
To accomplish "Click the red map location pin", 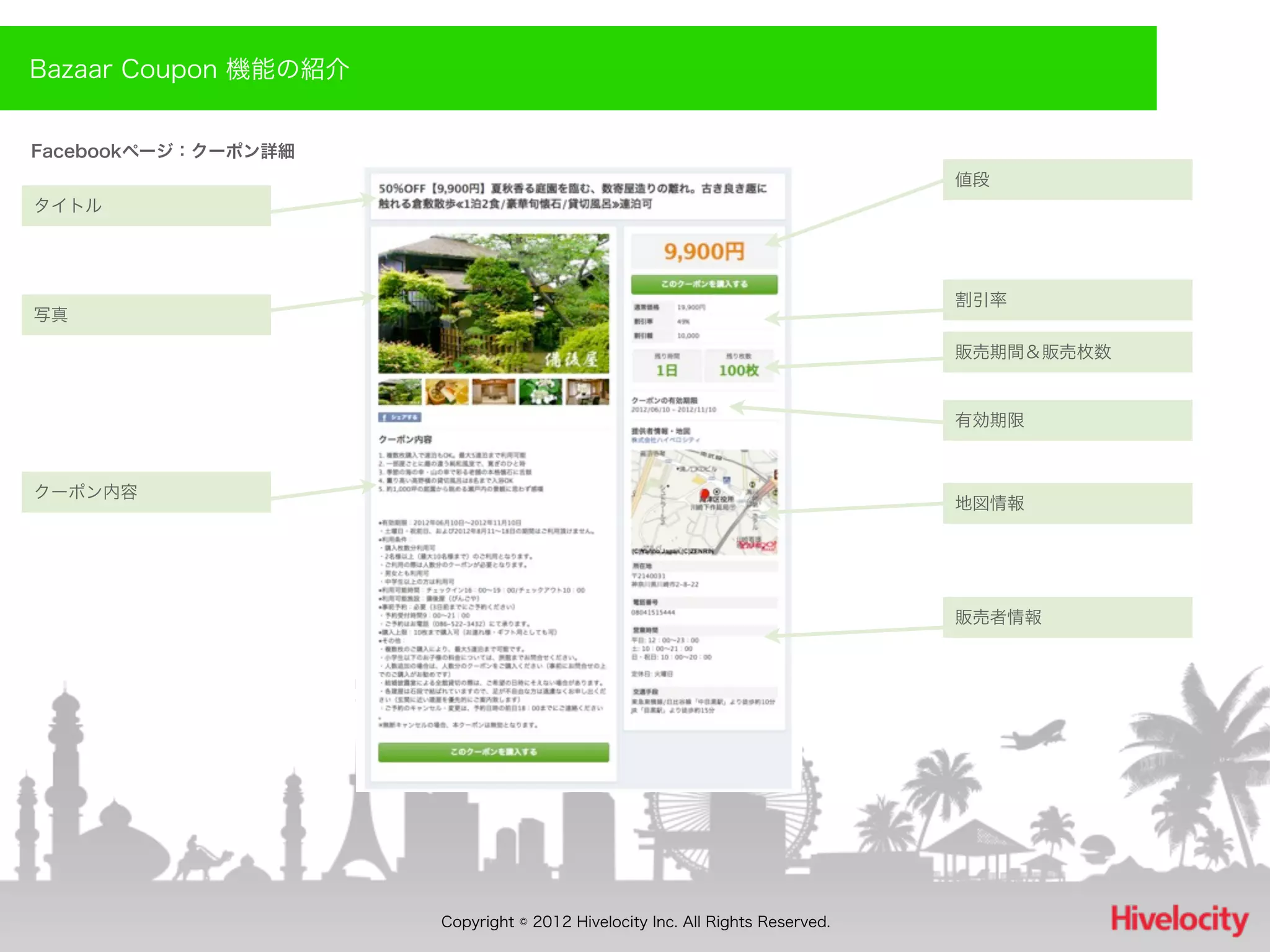I will [x=704, y=495].
